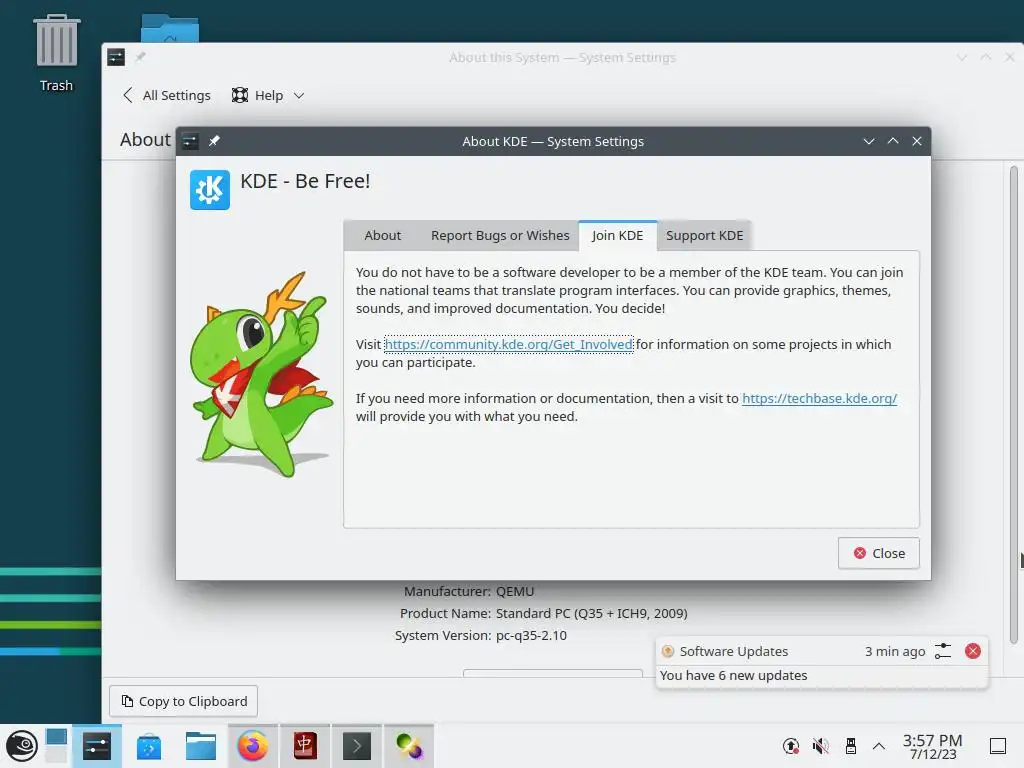
Task: Close the About KDE dialog via Close button
Action: (x=878, y=553)
